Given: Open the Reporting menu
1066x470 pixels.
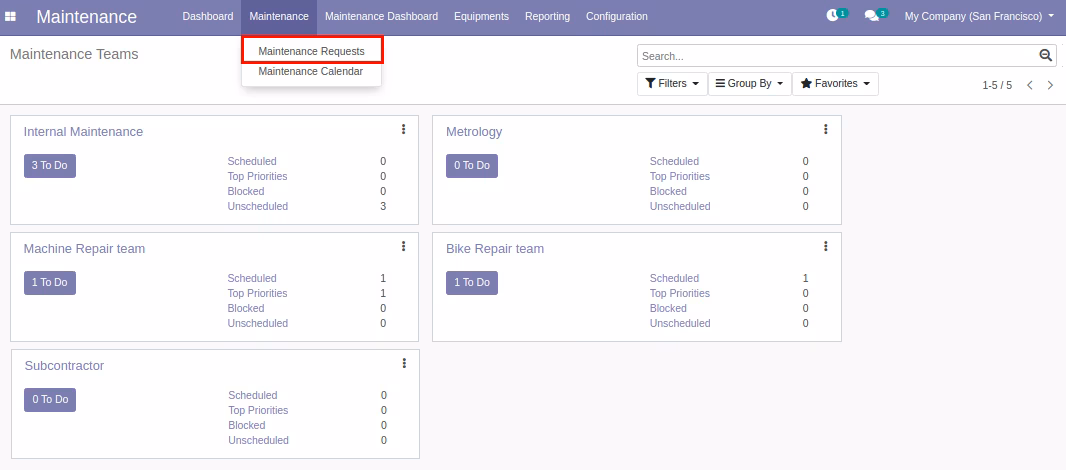Looking at the screenshot, I should [x=547, y=16].
